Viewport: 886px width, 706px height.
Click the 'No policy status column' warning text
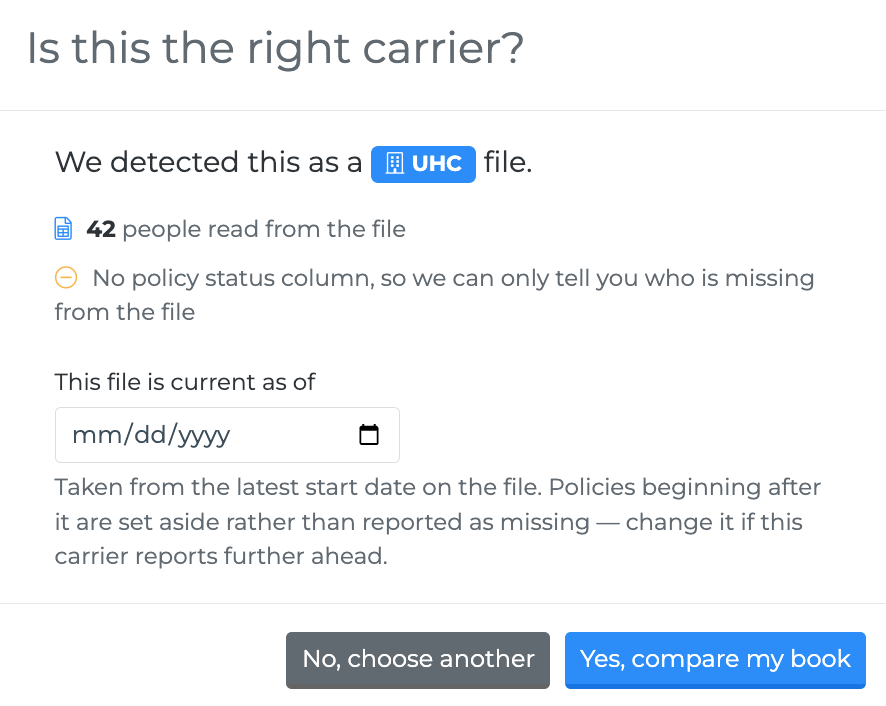[x=435, y=294]
